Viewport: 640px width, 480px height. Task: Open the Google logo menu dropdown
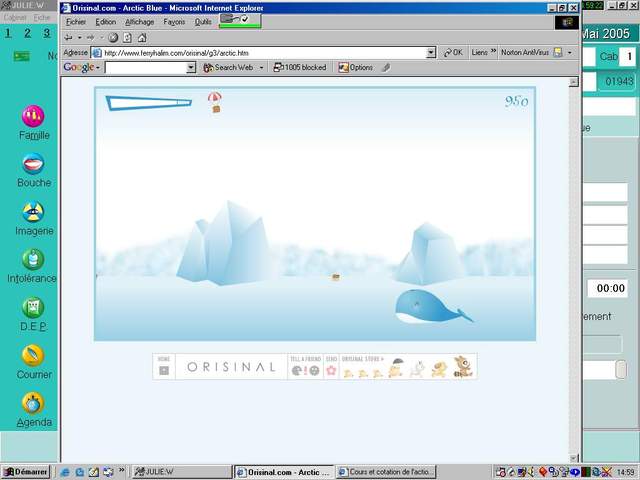pyautogui.click(x=98, y=67)
